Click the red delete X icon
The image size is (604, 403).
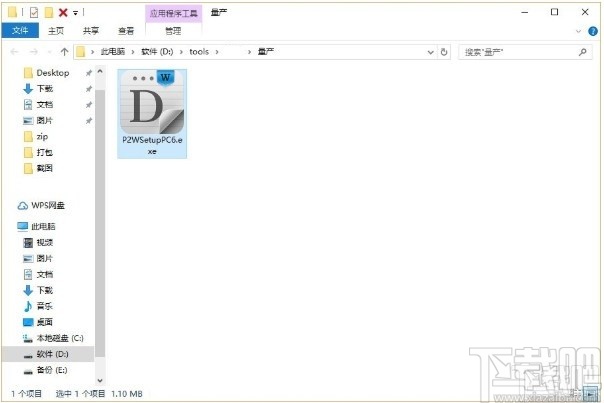point(63,13)
